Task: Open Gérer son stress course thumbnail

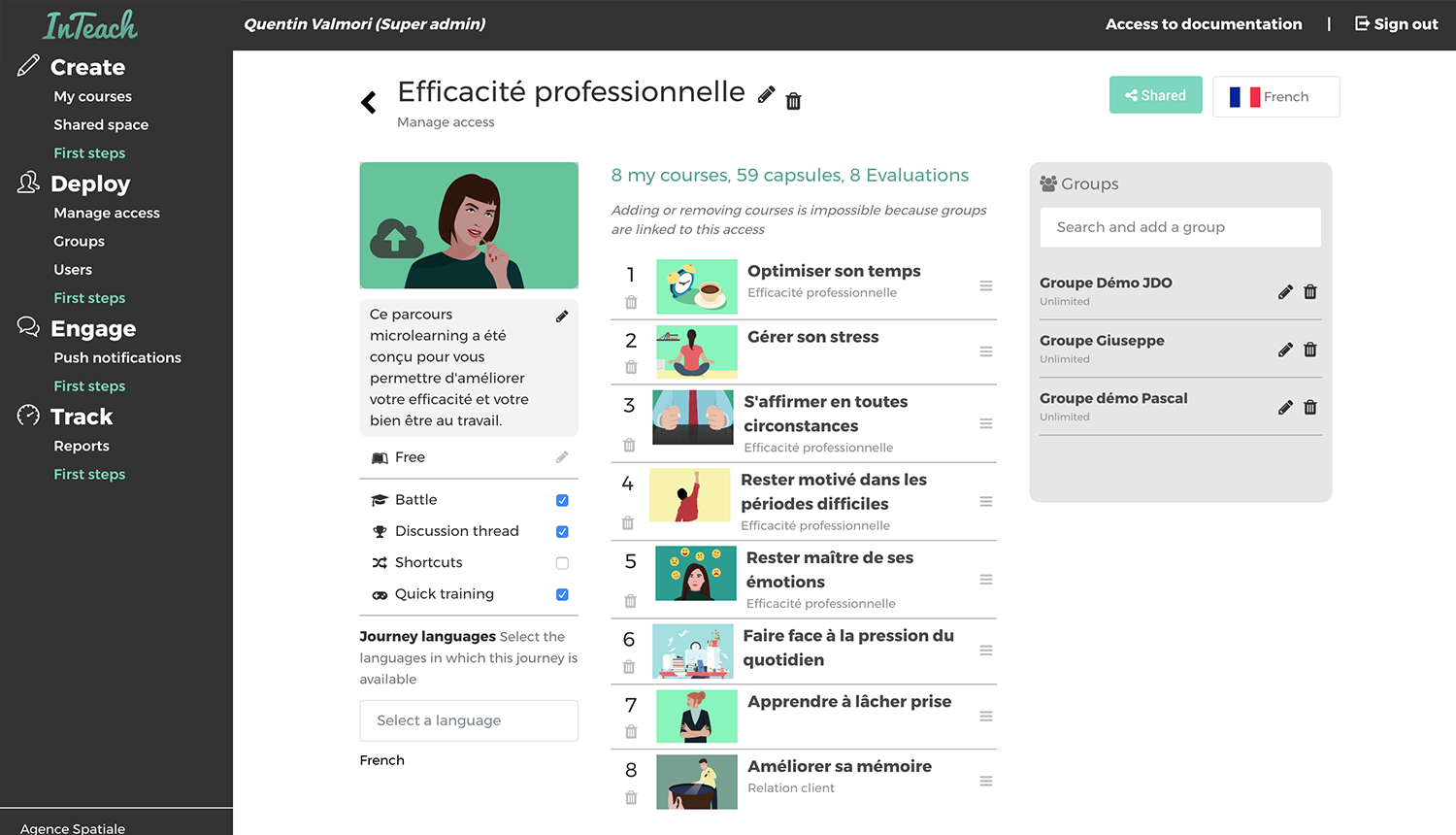Action: [697, 351]
